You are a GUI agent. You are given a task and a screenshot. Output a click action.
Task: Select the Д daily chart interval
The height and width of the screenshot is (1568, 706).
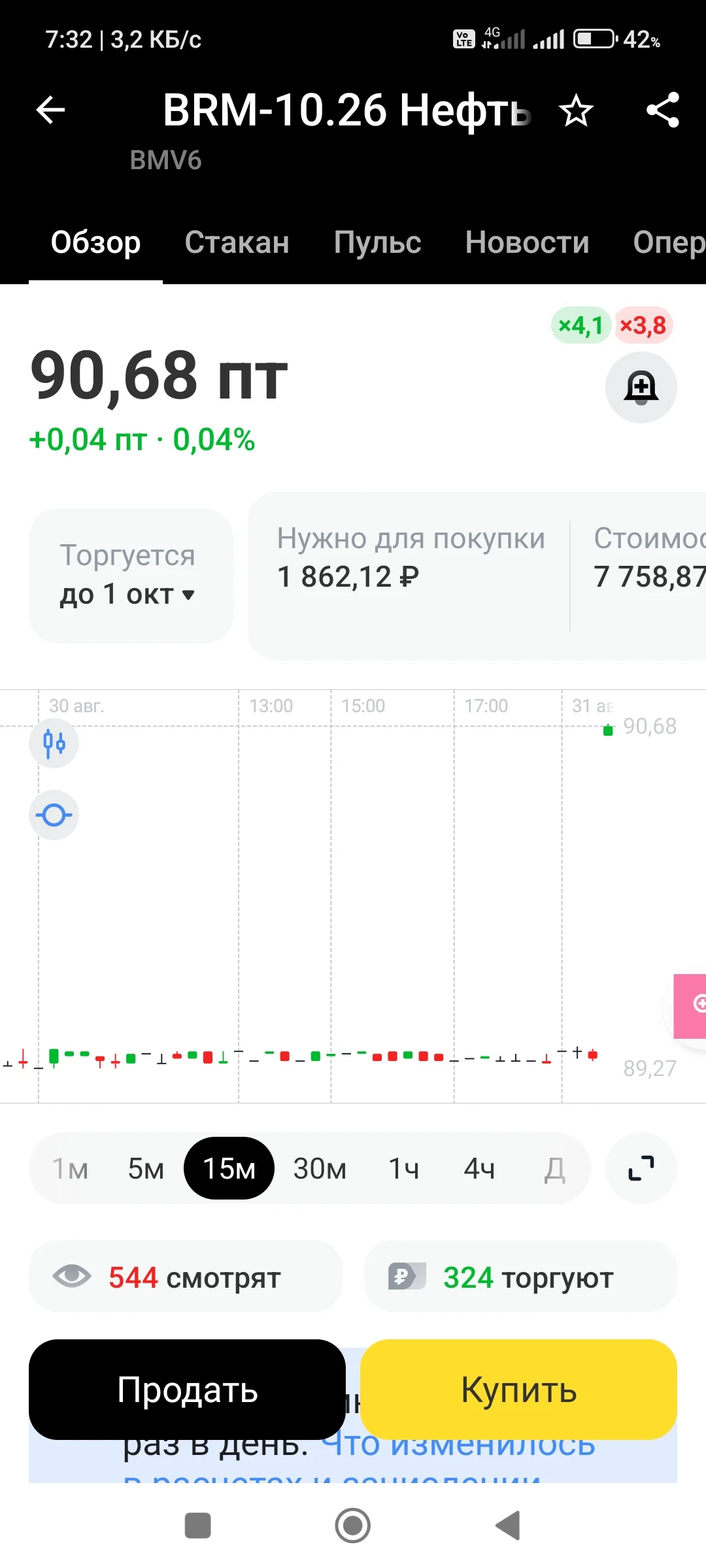click(x=554, y=1169)
